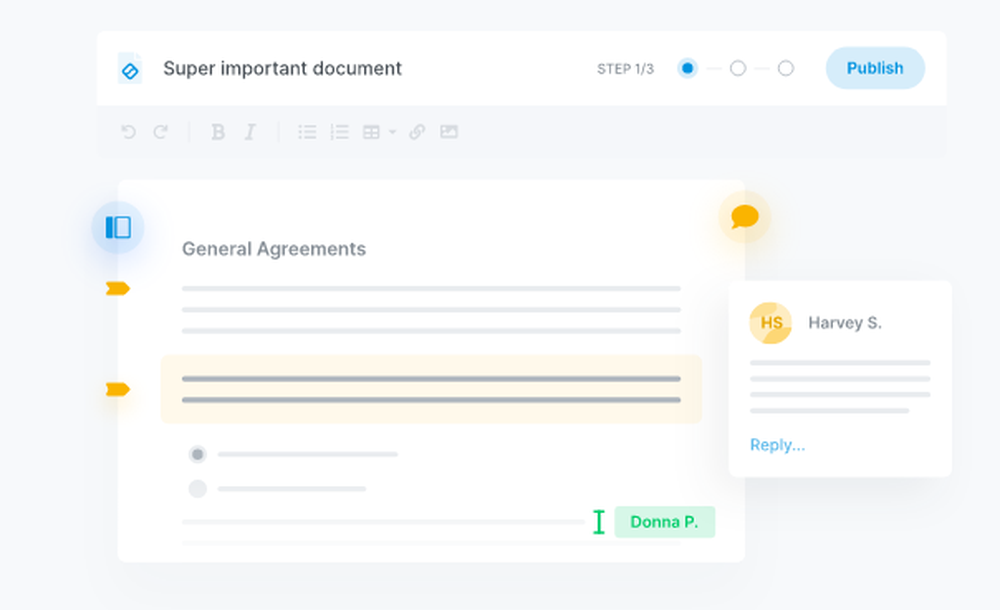Viewport: 1000px width, 610px height.
Task: Select the numbered list icon
Action: pyautogui.click(x=339, y=131)
